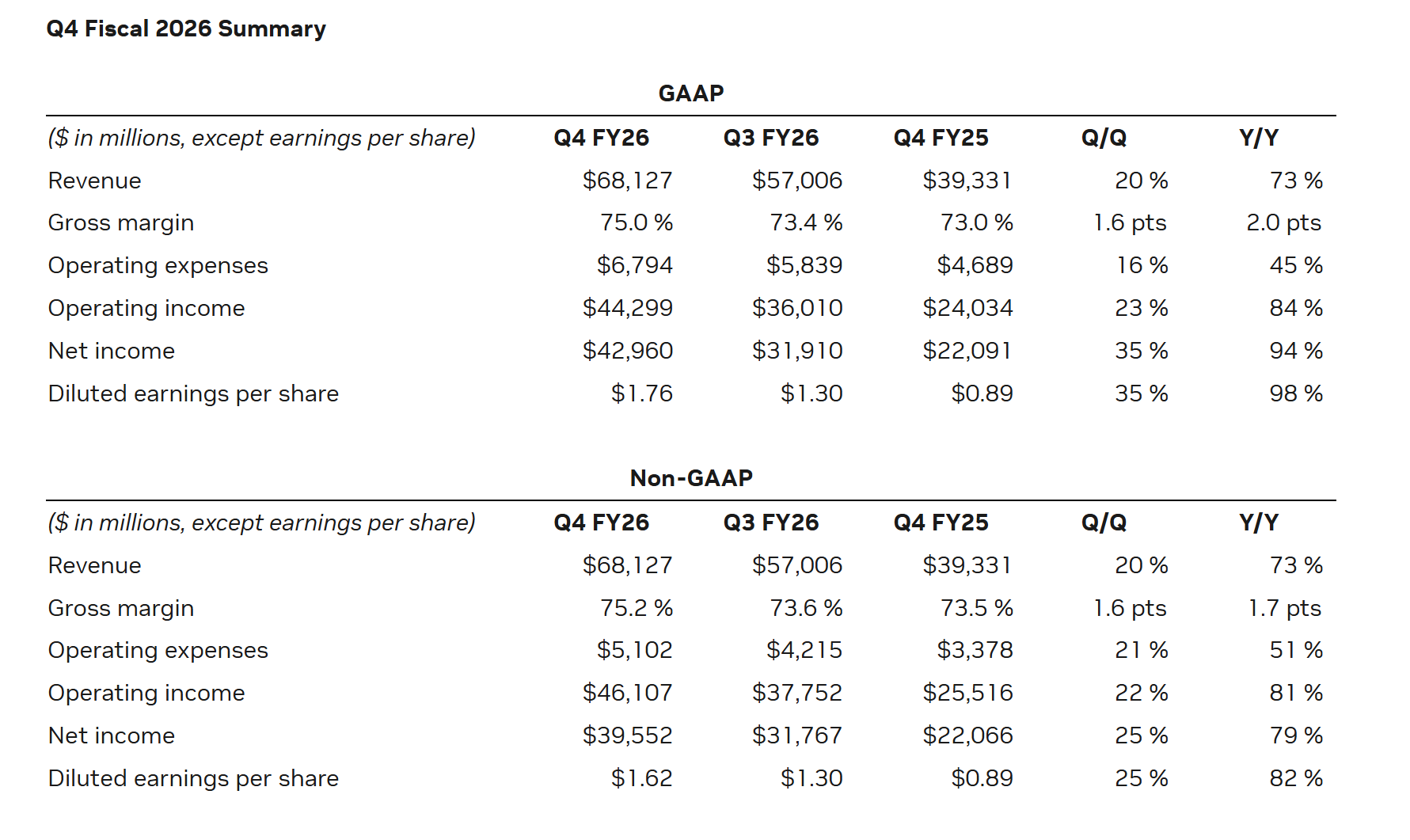Select Non-GAAP diluted EPS value $1.62

point(641,778)
